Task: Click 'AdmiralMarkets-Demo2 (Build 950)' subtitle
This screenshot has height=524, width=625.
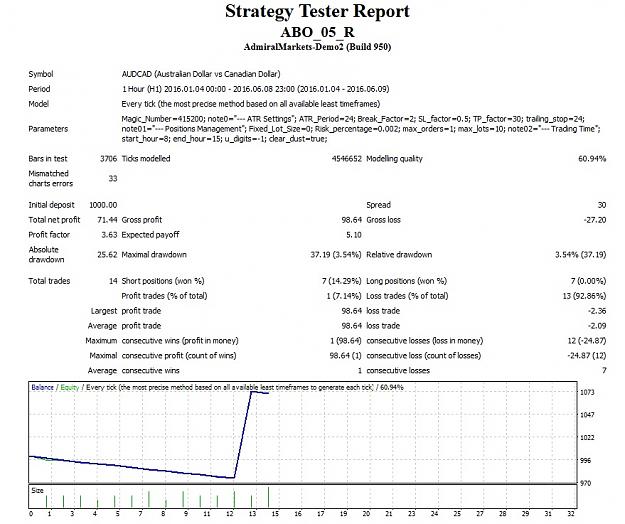Action: (x=317, y=47)
